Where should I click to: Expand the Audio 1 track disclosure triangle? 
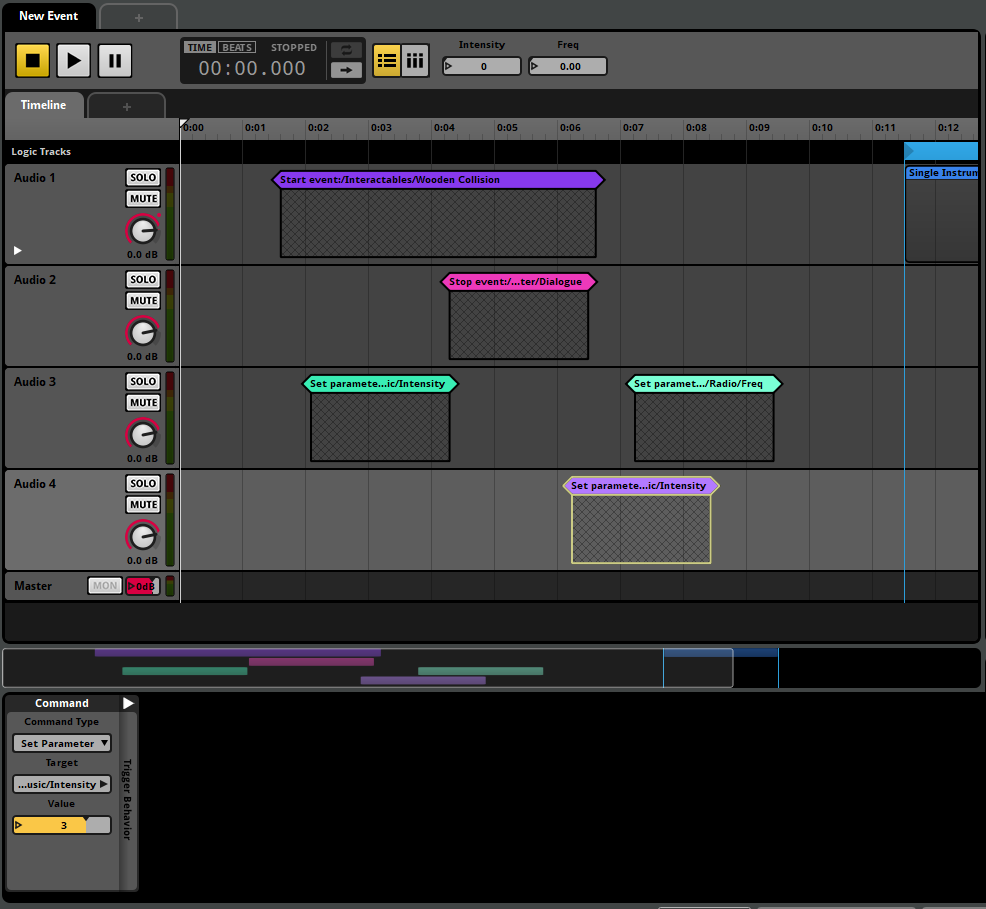pos(17,250)
